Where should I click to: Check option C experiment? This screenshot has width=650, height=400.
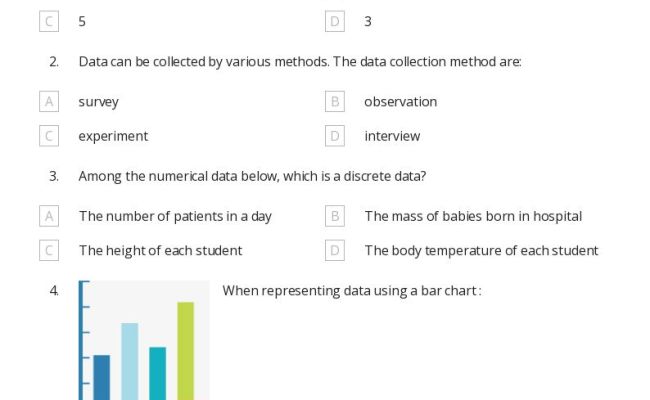click(48, 136)
